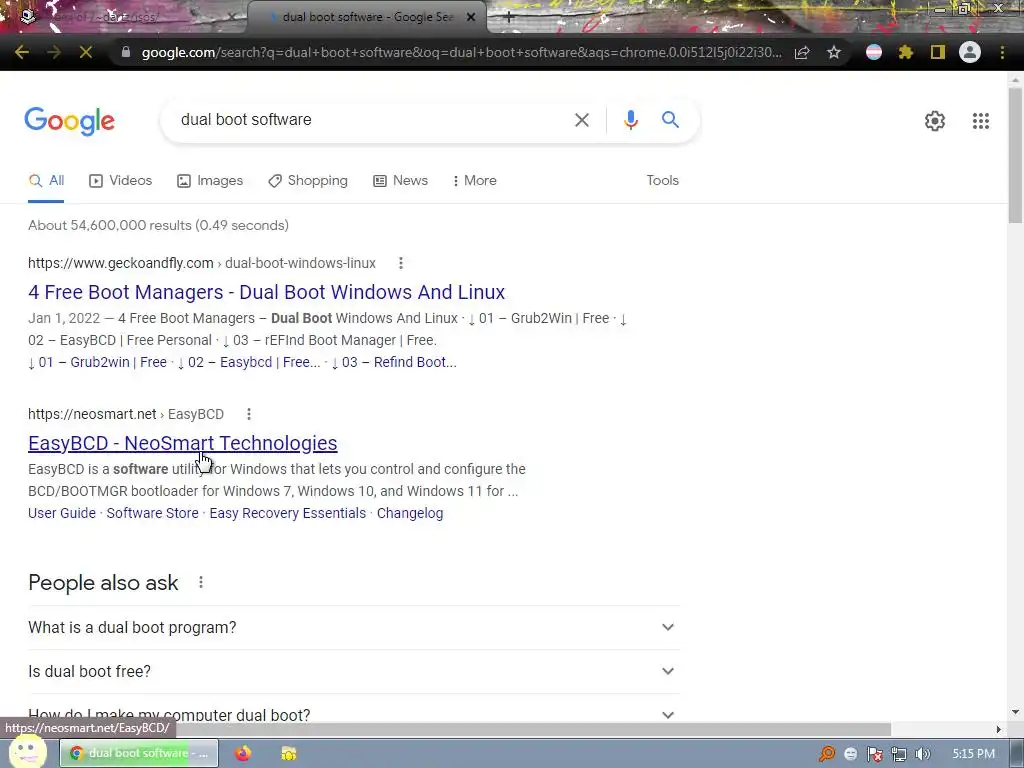This screenshot has width=1024, height=768.
Task: Start voice search with the microphone
Action: (x=631, y=120)
